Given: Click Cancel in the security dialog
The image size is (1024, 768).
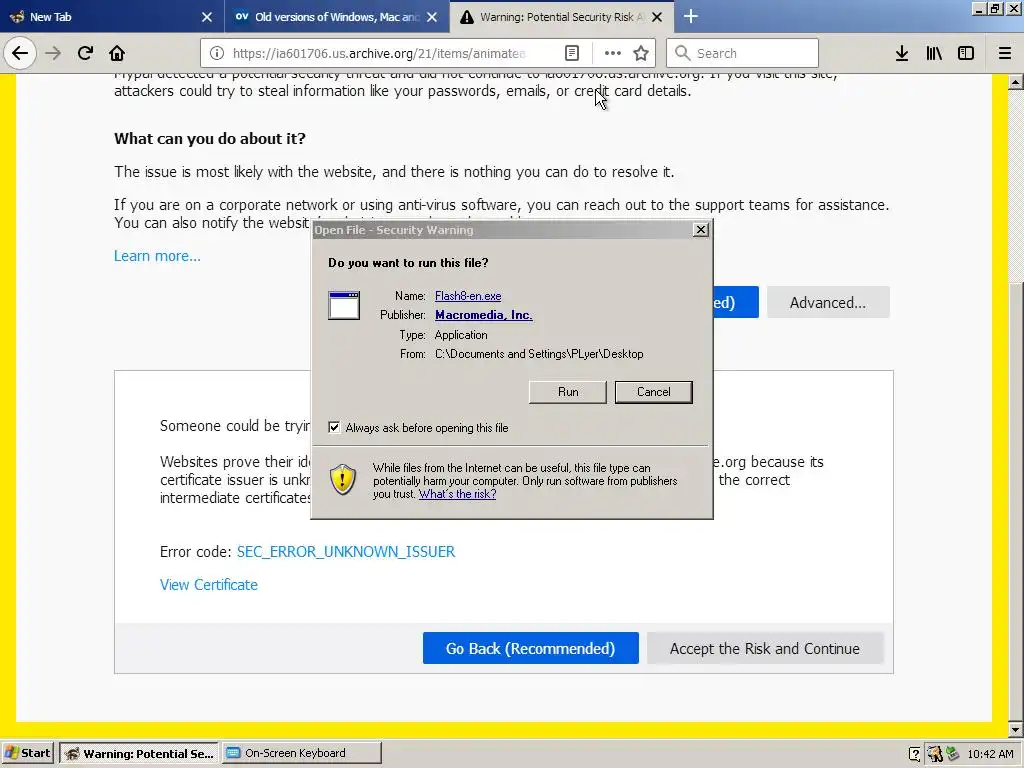Looking at the screenshot, I should point(653,392).
